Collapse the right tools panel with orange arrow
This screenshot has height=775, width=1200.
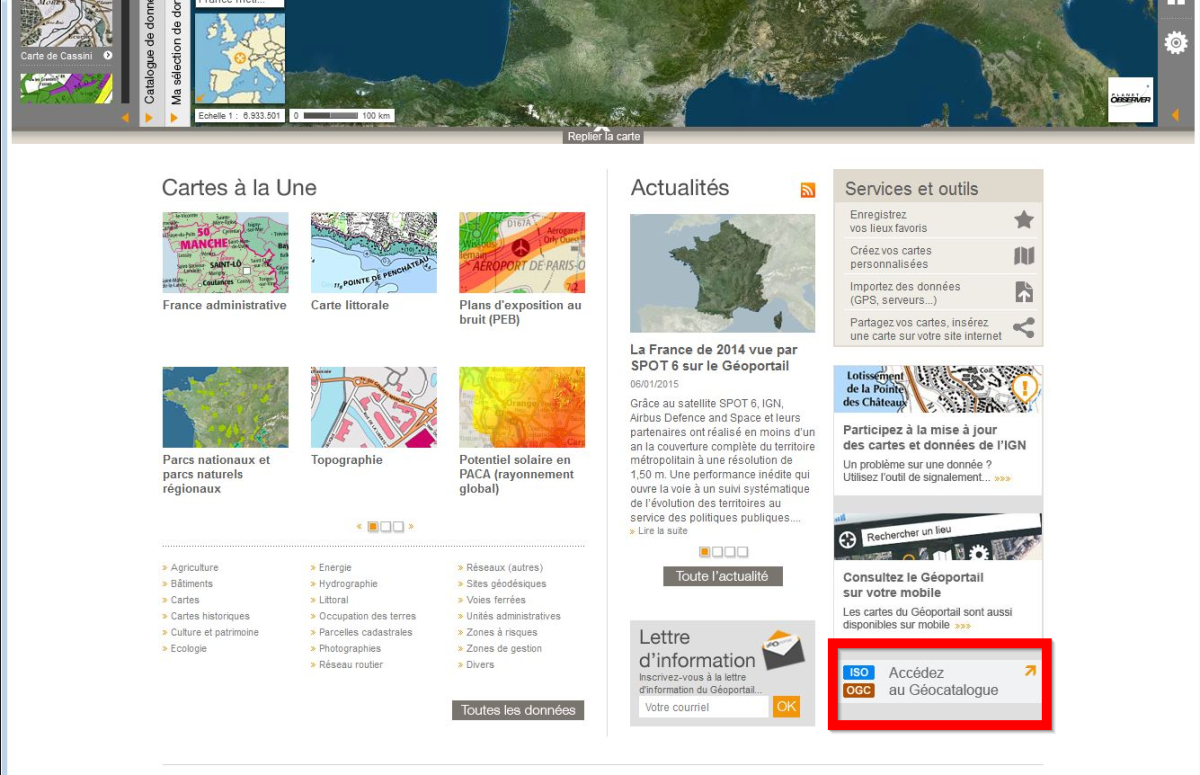1174,116
